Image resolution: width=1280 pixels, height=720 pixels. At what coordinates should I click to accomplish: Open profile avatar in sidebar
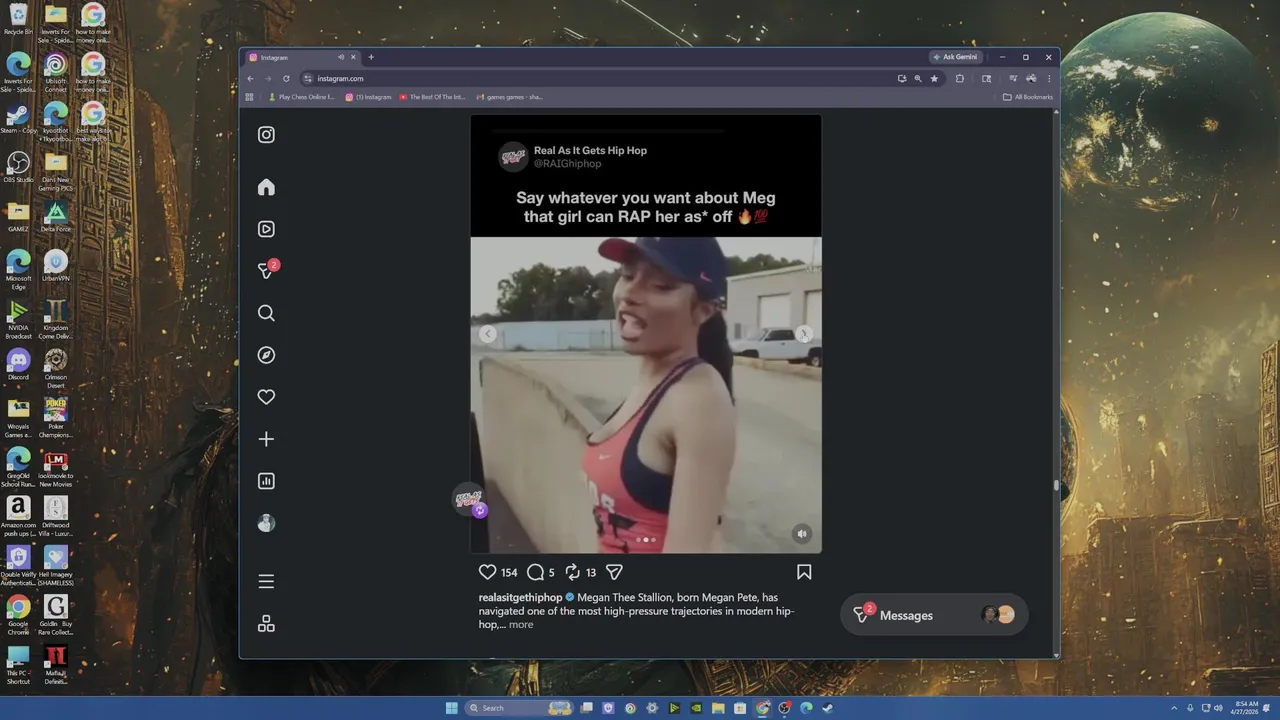pos(266,523)
